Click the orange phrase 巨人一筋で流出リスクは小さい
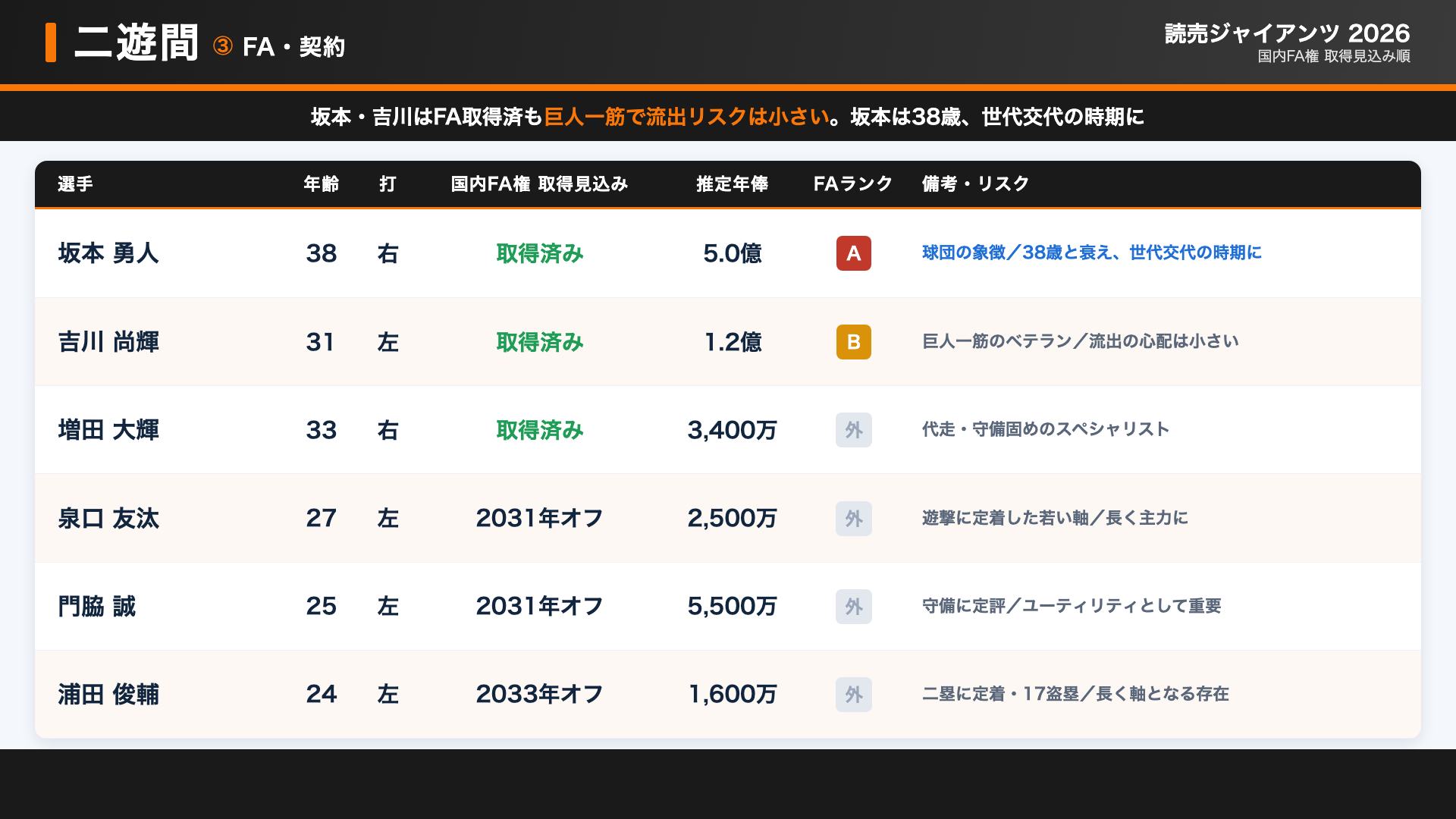The image size is (1456, 819). (687, 117)
